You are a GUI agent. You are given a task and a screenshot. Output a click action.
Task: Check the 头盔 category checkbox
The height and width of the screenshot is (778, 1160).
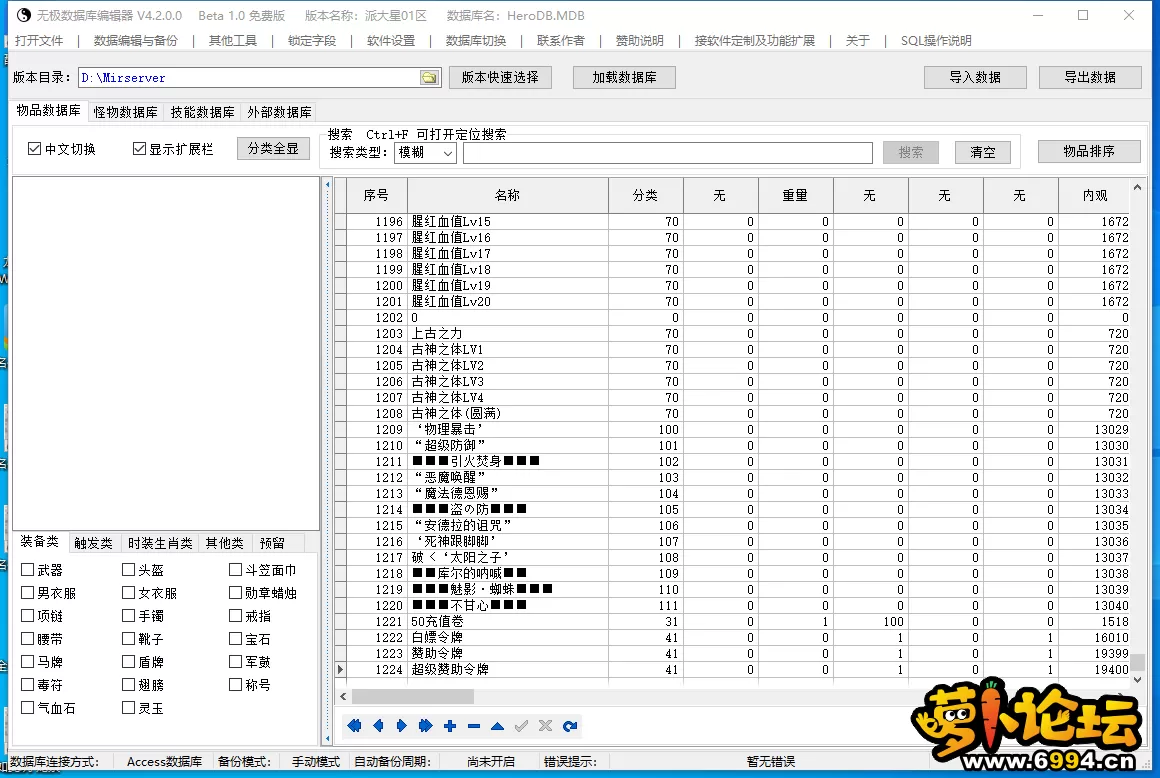point(129,569)
